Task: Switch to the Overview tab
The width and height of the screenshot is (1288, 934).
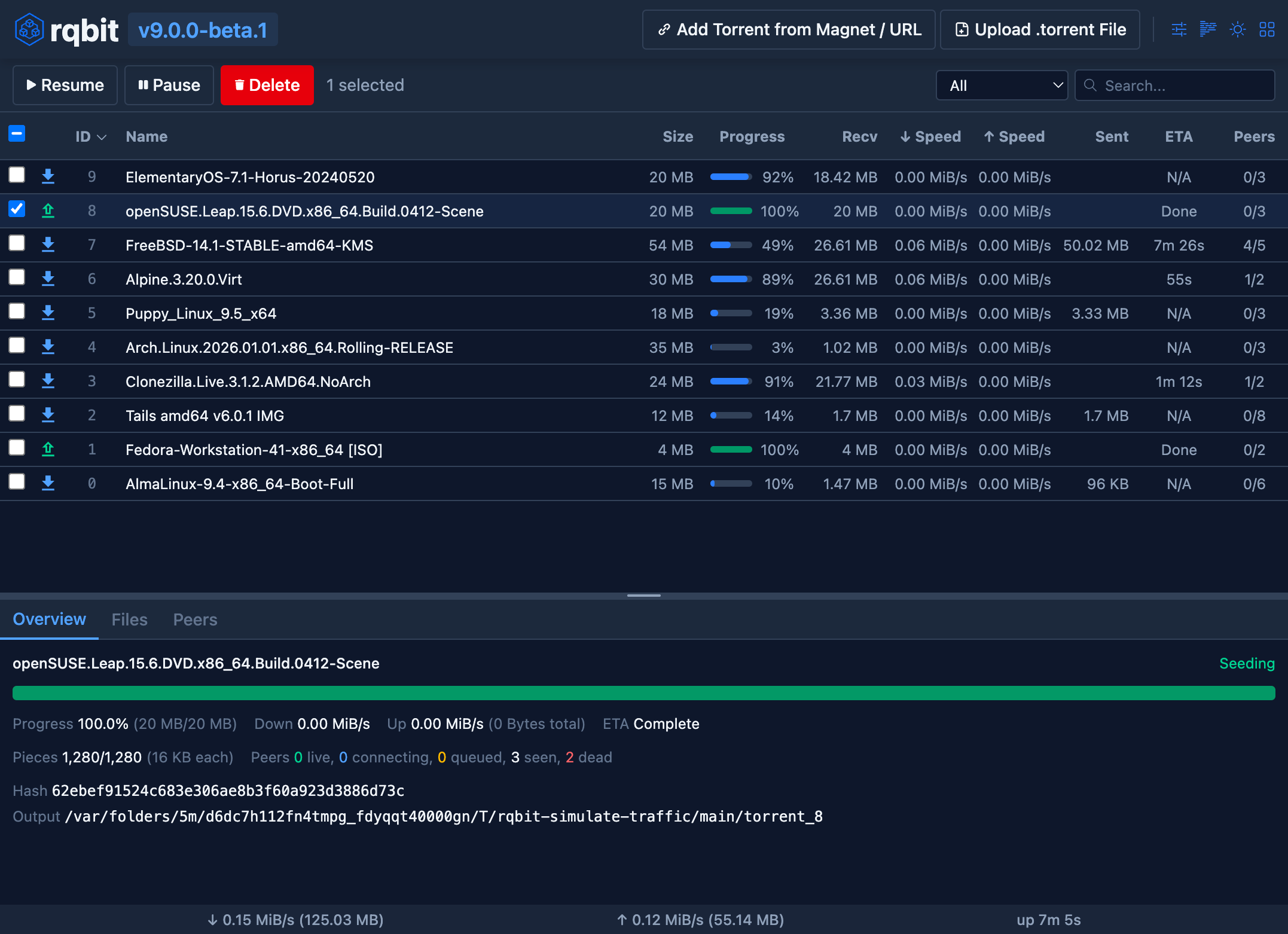Action: [x=49, y=619]
